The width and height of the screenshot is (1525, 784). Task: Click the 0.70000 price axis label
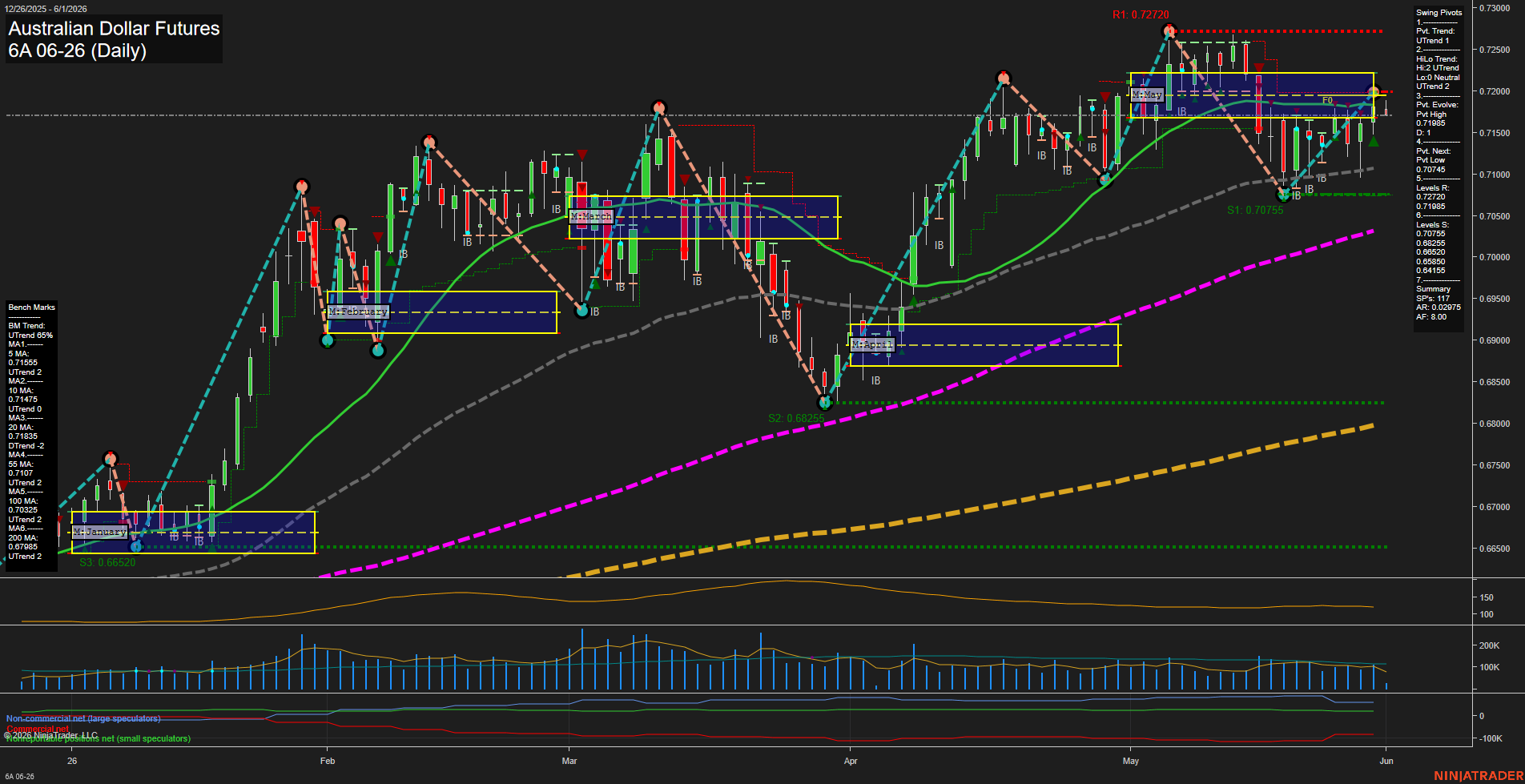click(x=1494, y=258)
